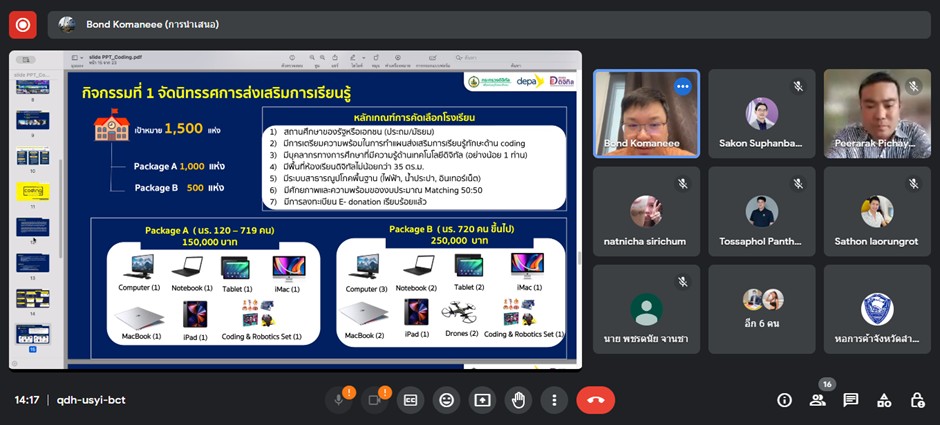Open options on Bond Komaneee's video tile
940x425 pixels.
[683, 87]
